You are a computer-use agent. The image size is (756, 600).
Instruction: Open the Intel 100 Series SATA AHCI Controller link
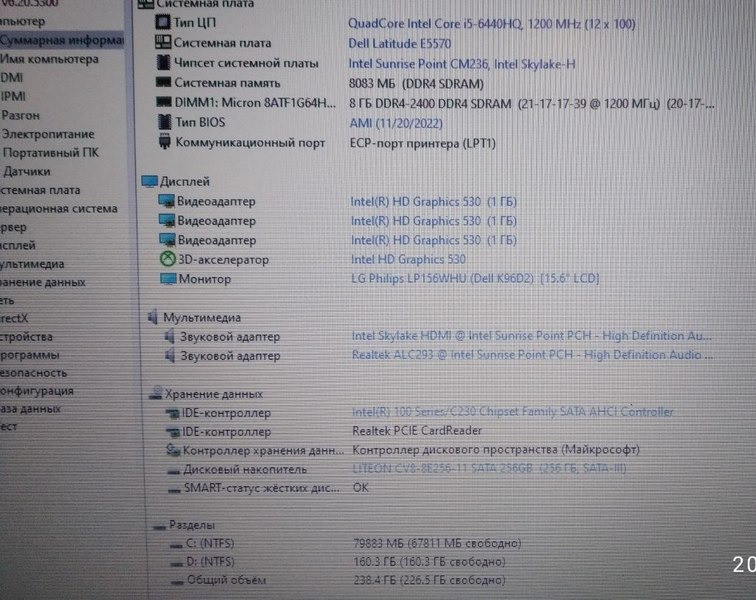coord(513,412)
